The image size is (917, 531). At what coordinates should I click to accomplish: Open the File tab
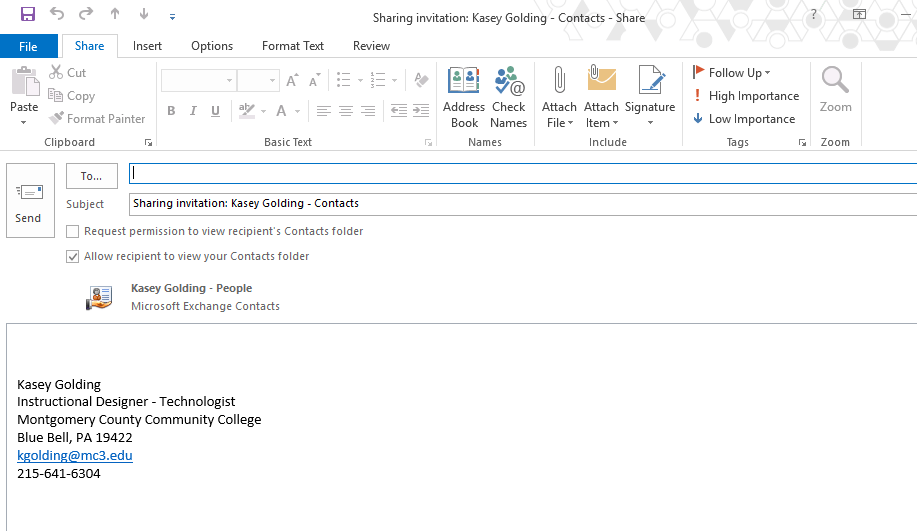pos(28,46)
